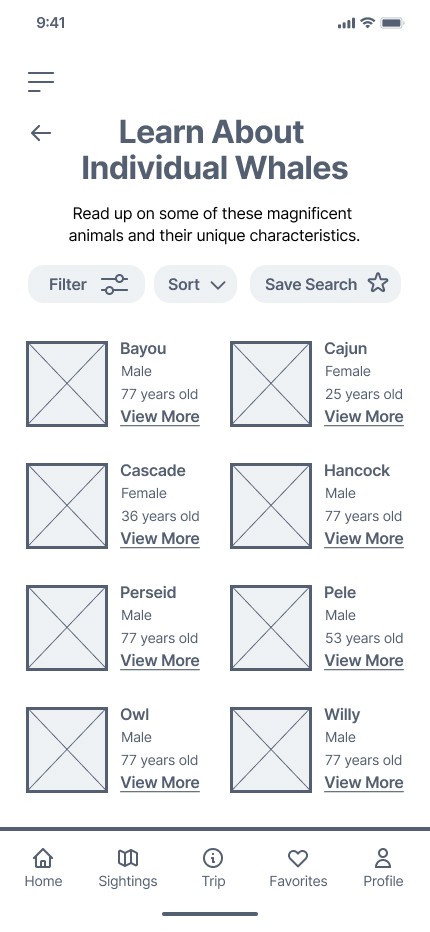This screenshot has width=430, height=932.
Task: Go back using the left arrow
Action: click(x=40, y=133)
